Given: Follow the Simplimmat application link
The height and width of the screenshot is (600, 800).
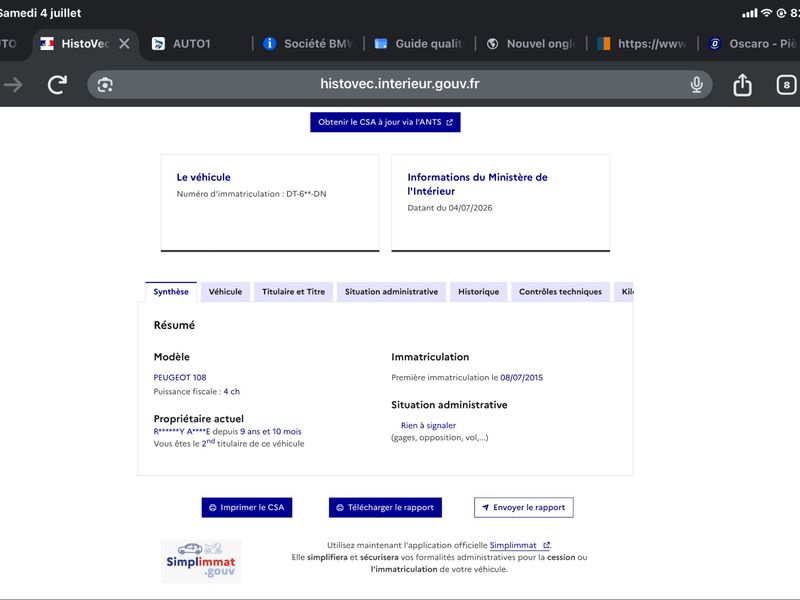Looking at the screenshot, I should coord(519,545).
